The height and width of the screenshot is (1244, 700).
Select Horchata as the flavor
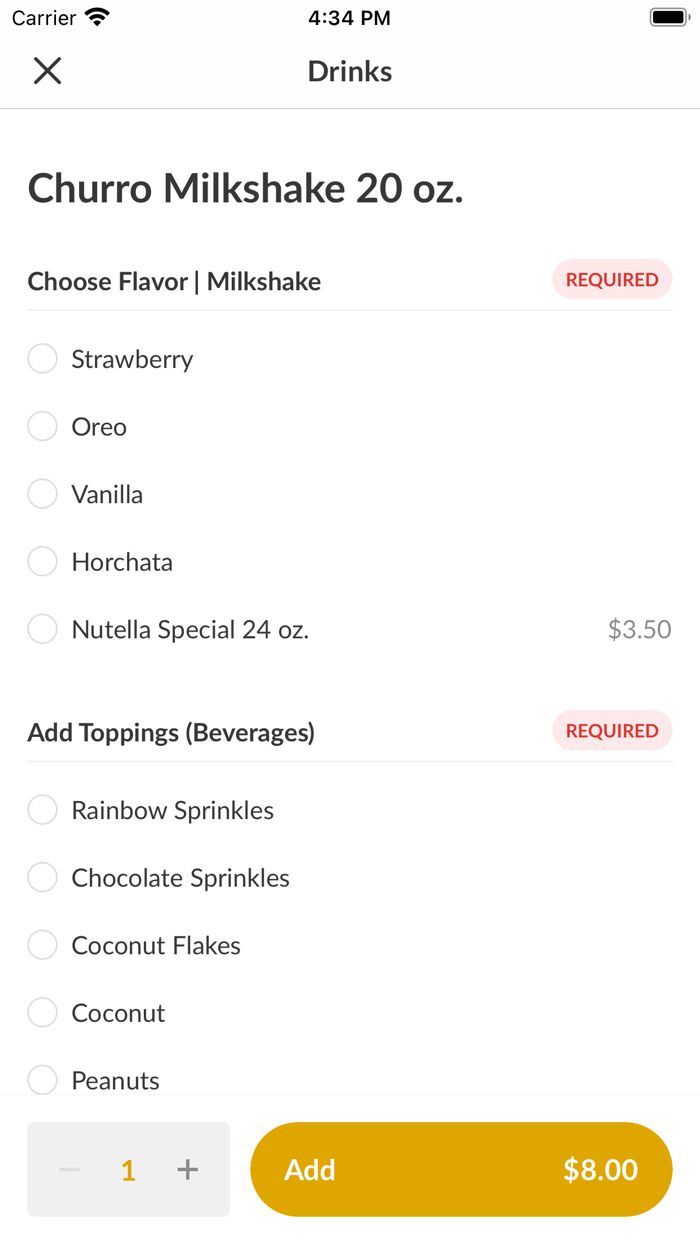click(x=42, y=562)
